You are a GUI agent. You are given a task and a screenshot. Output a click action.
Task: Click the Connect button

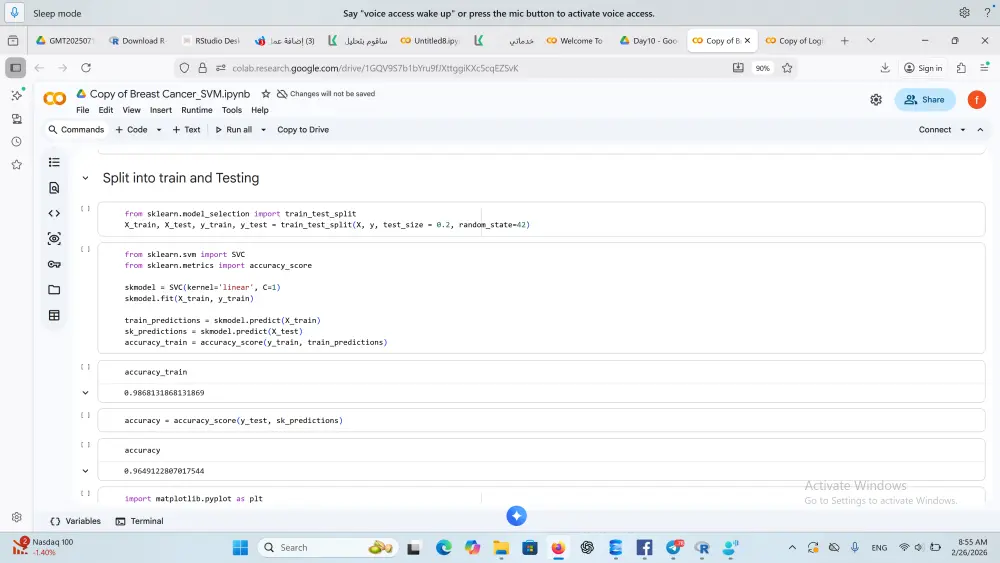tap(934, 130)
